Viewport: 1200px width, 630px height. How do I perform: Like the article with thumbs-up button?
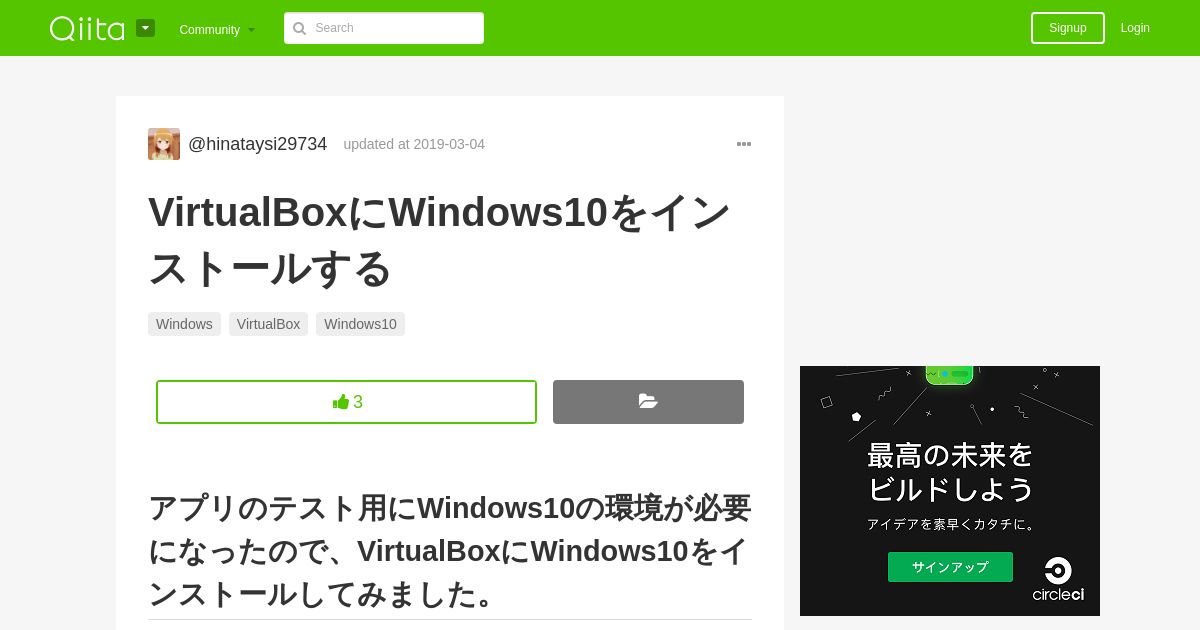click(x=346, y=402)
